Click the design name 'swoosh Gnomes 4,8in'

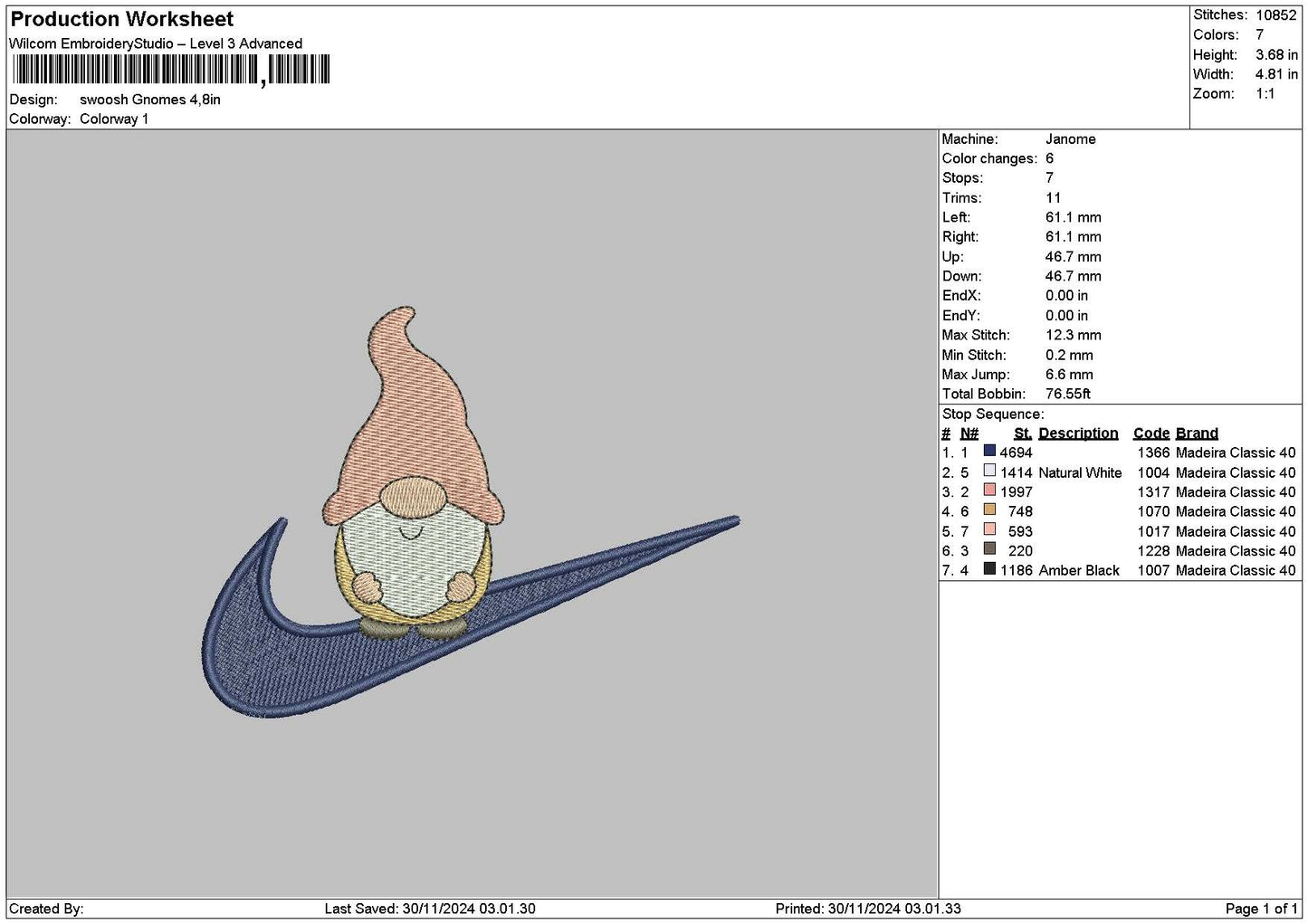[150, 100]
